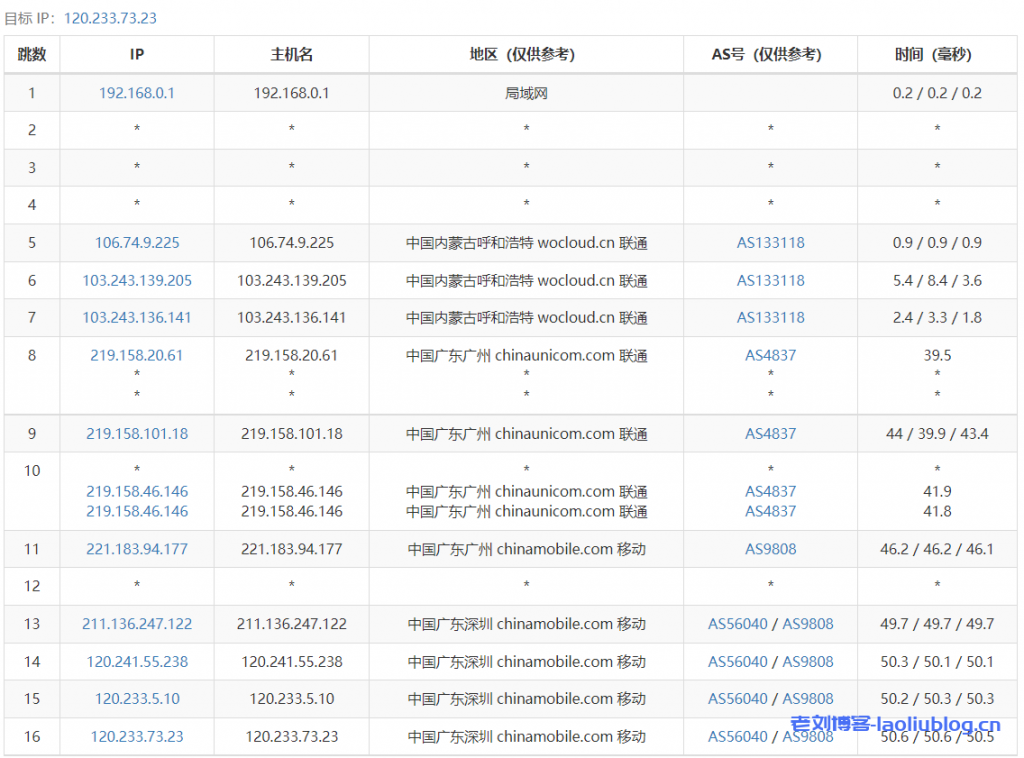Click AS9808 link in hop 11 row

click(770, 548)
